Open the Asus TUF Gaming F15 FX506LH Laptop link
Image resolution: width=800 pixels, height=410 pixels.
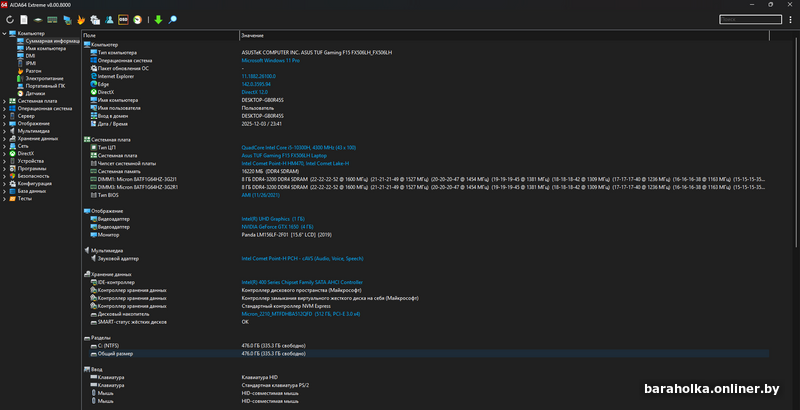[284, 156]
